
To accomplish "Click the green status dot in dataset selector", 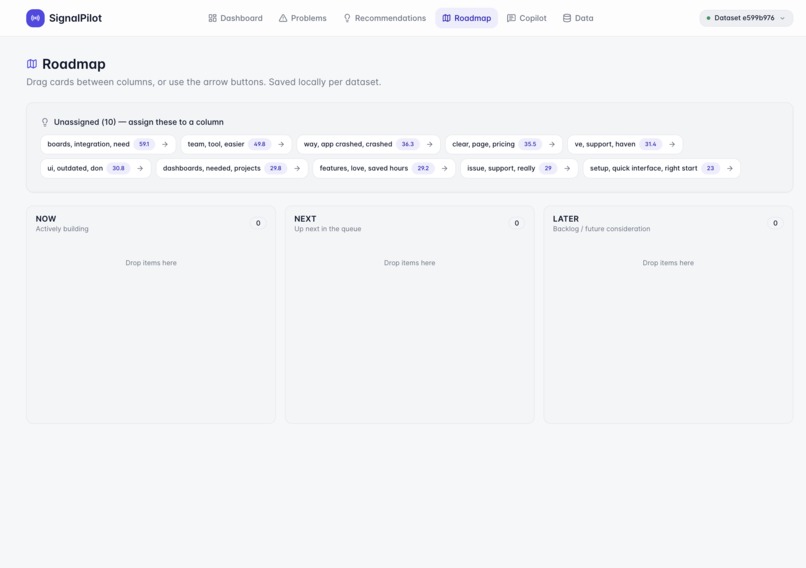I will tap(708, 18).
